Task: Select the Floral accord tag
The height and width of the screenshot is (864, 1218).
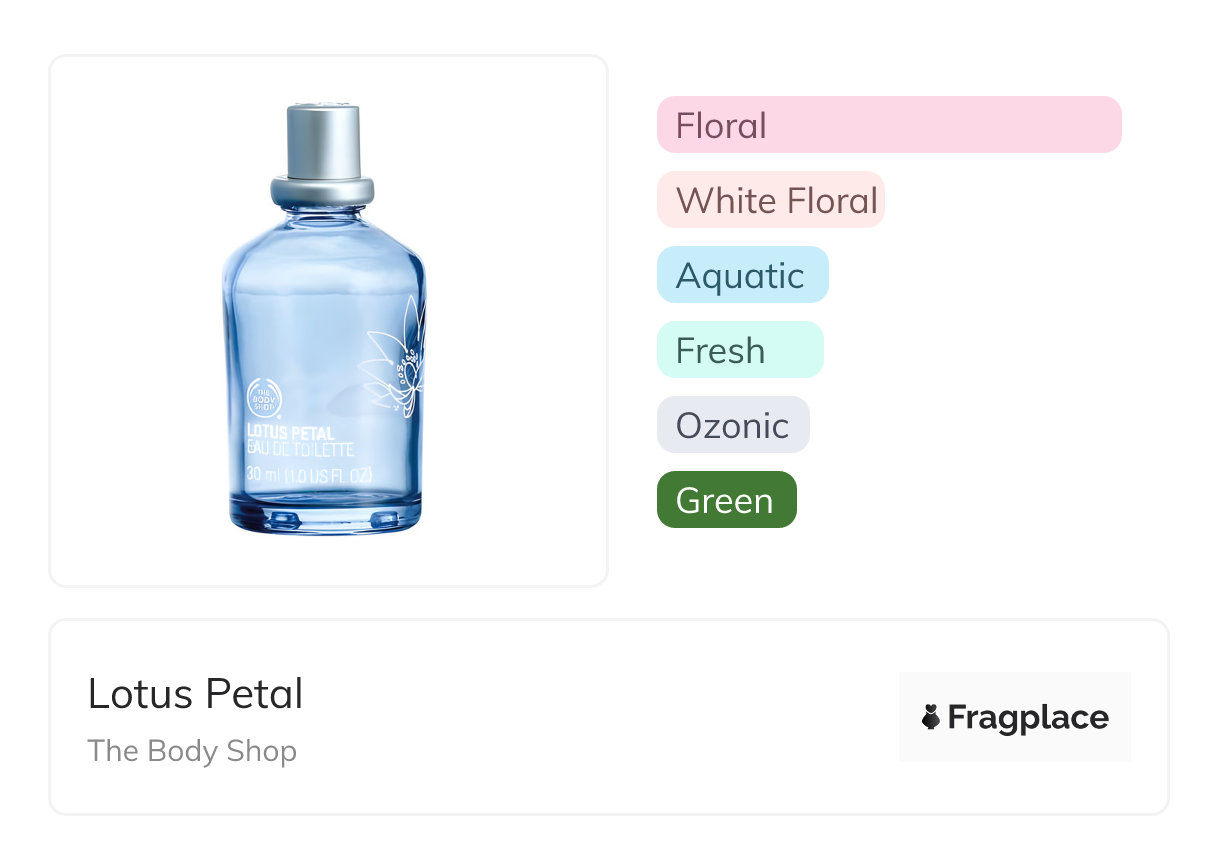Action: tap(888, 125)
